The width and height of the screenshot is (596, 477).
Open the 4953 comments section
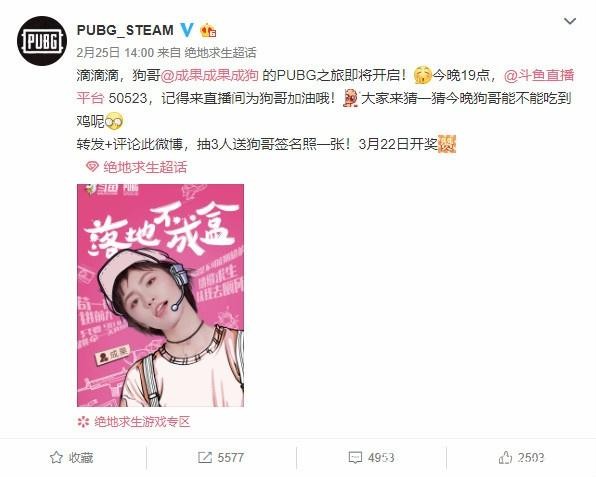(x=371, y=457)
